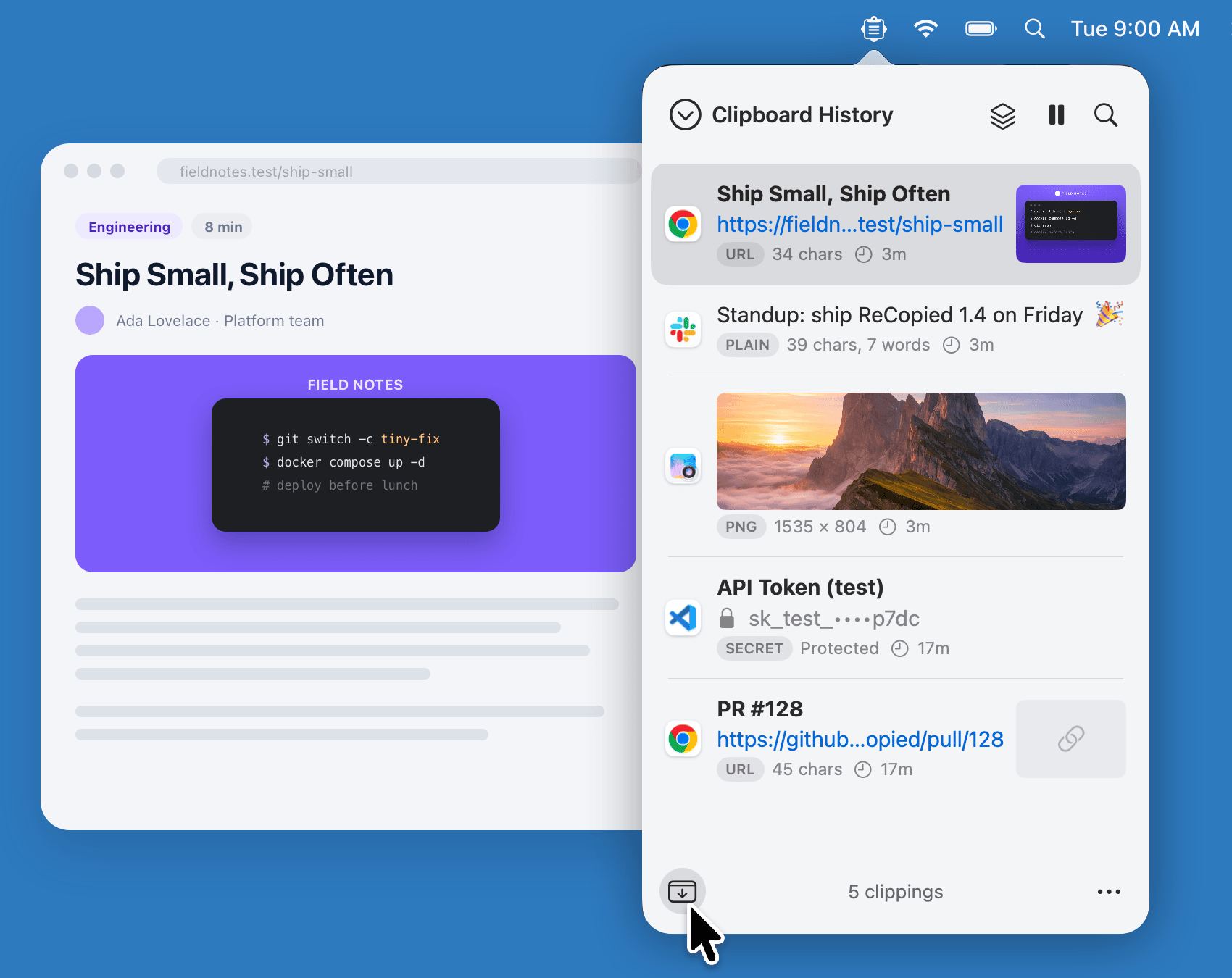1232x978 pixels.
Task: Click the Ship Small article thumbnail preview
Action: pyautogui.click(x=1071, y=224)
